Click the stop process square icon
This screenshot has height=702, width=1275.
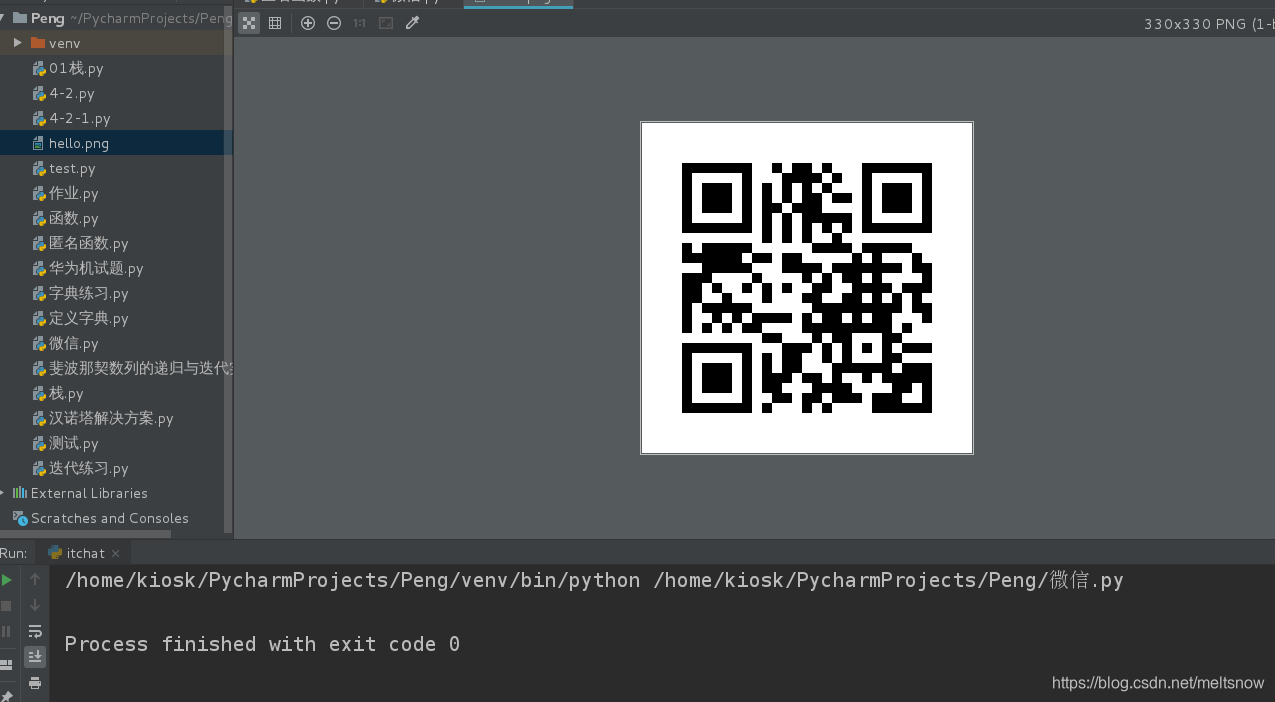7,605
